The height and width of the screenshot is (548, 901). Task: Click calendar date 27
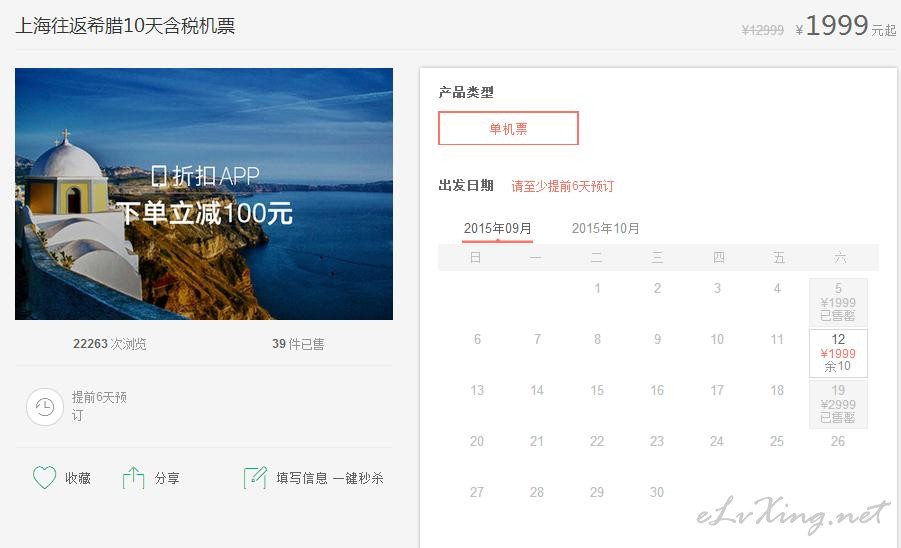click(477, 493)
